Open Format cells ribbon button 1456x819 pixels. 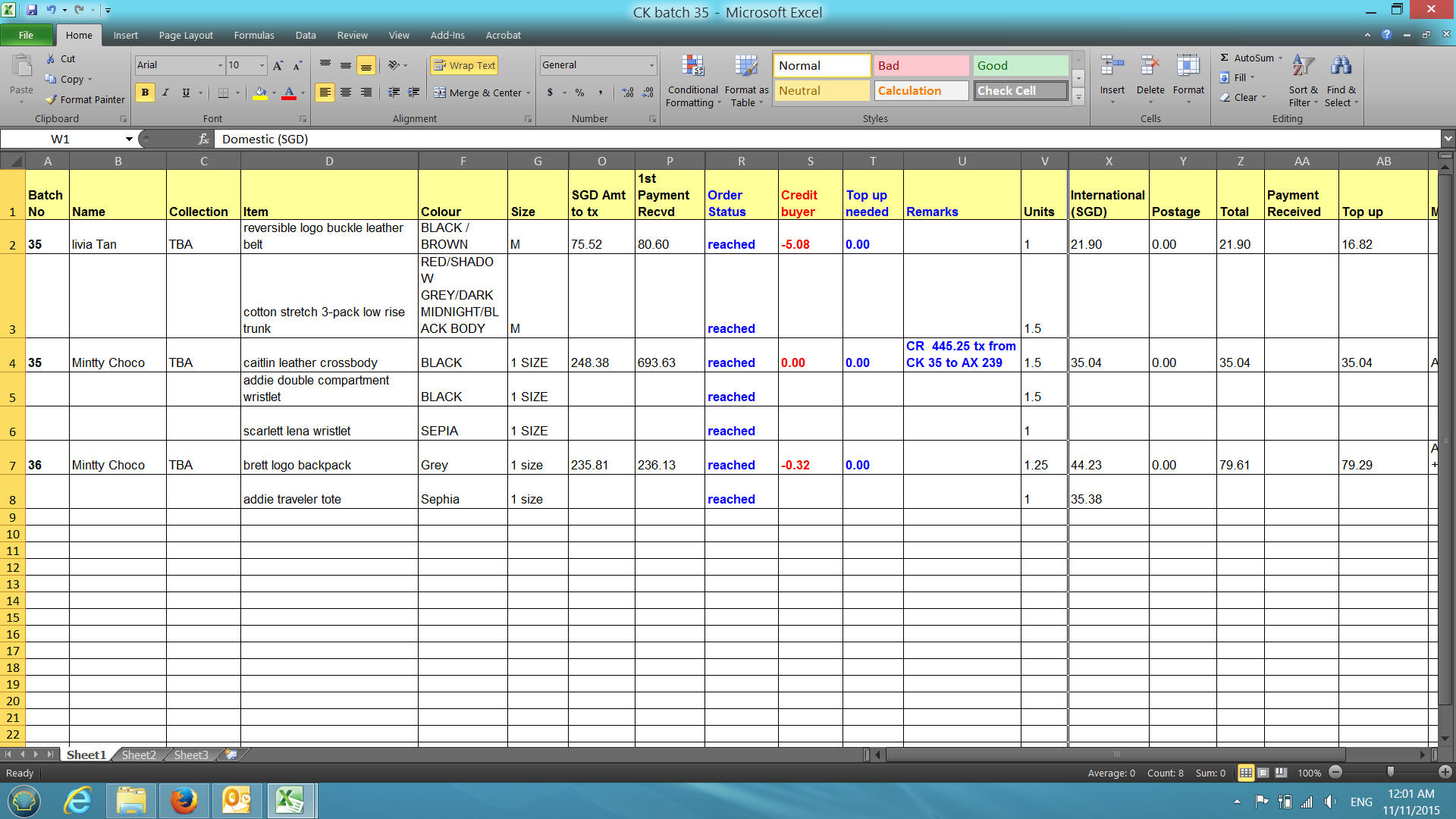[1188, 79]
